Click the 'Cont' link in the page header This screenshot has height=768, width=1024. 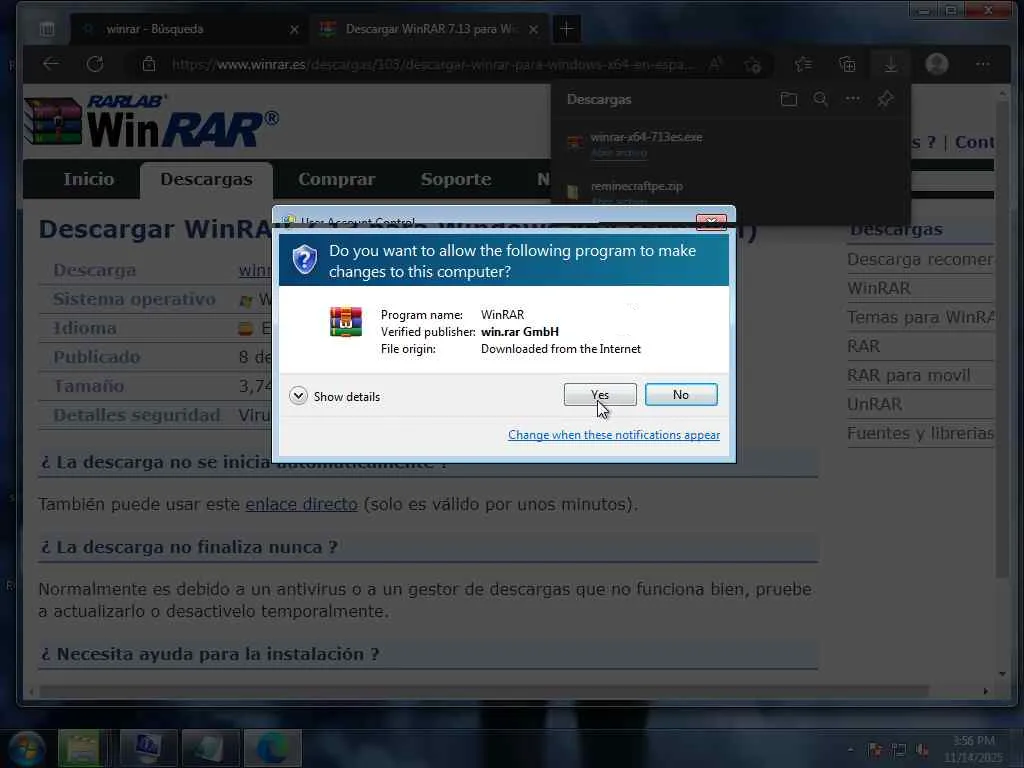point(974,142)
